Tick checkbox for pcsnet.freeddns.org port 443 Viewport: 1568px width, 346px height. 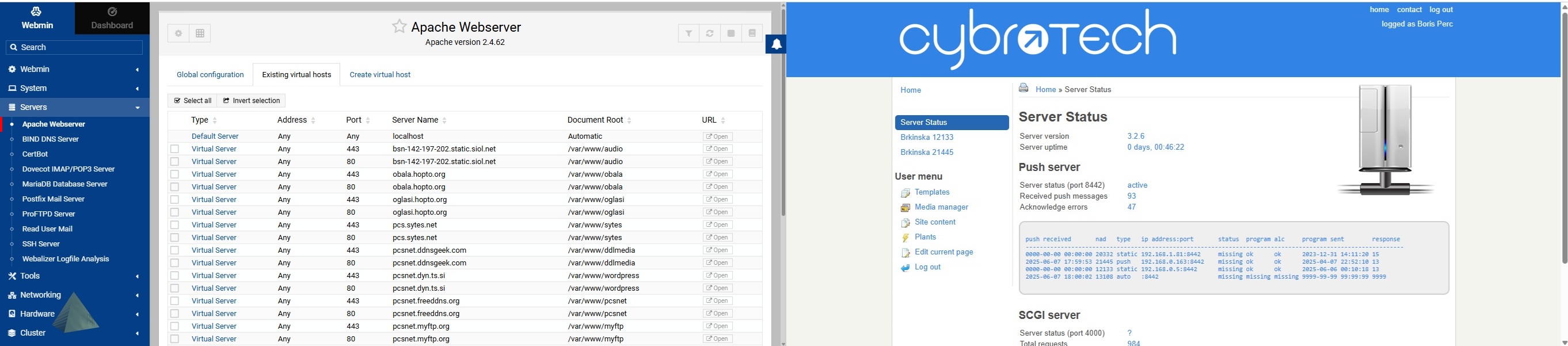point(174,301)
